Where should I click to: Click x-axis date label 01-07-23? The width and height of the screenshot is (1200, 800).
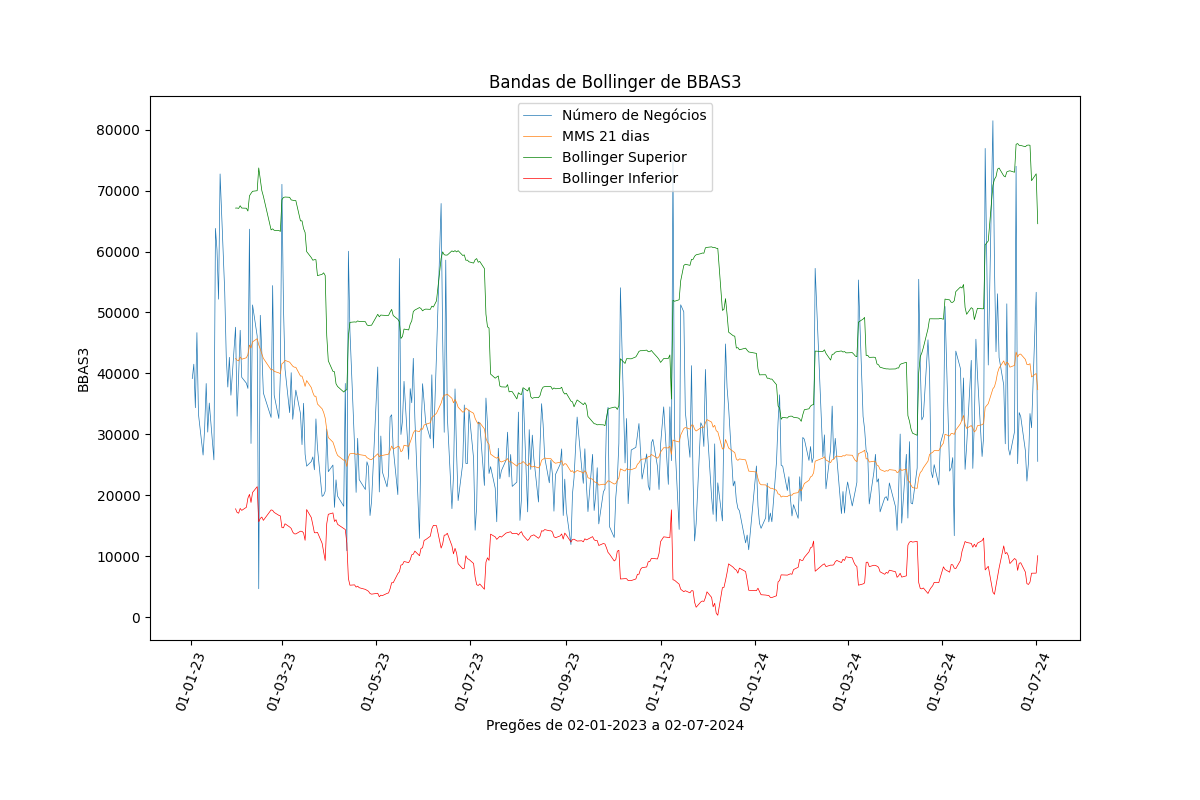[x=468, y=681]
